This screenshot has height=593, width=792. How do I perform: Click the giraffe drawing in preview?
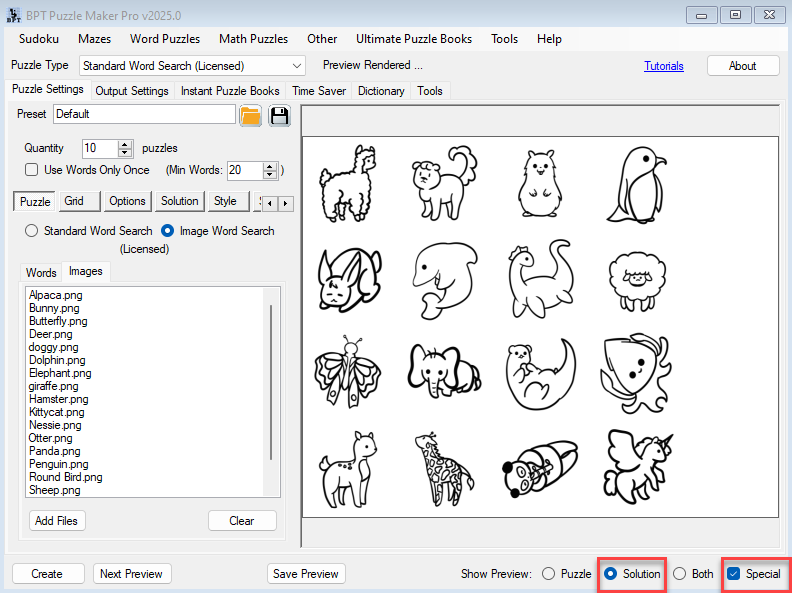click(439, 470)
